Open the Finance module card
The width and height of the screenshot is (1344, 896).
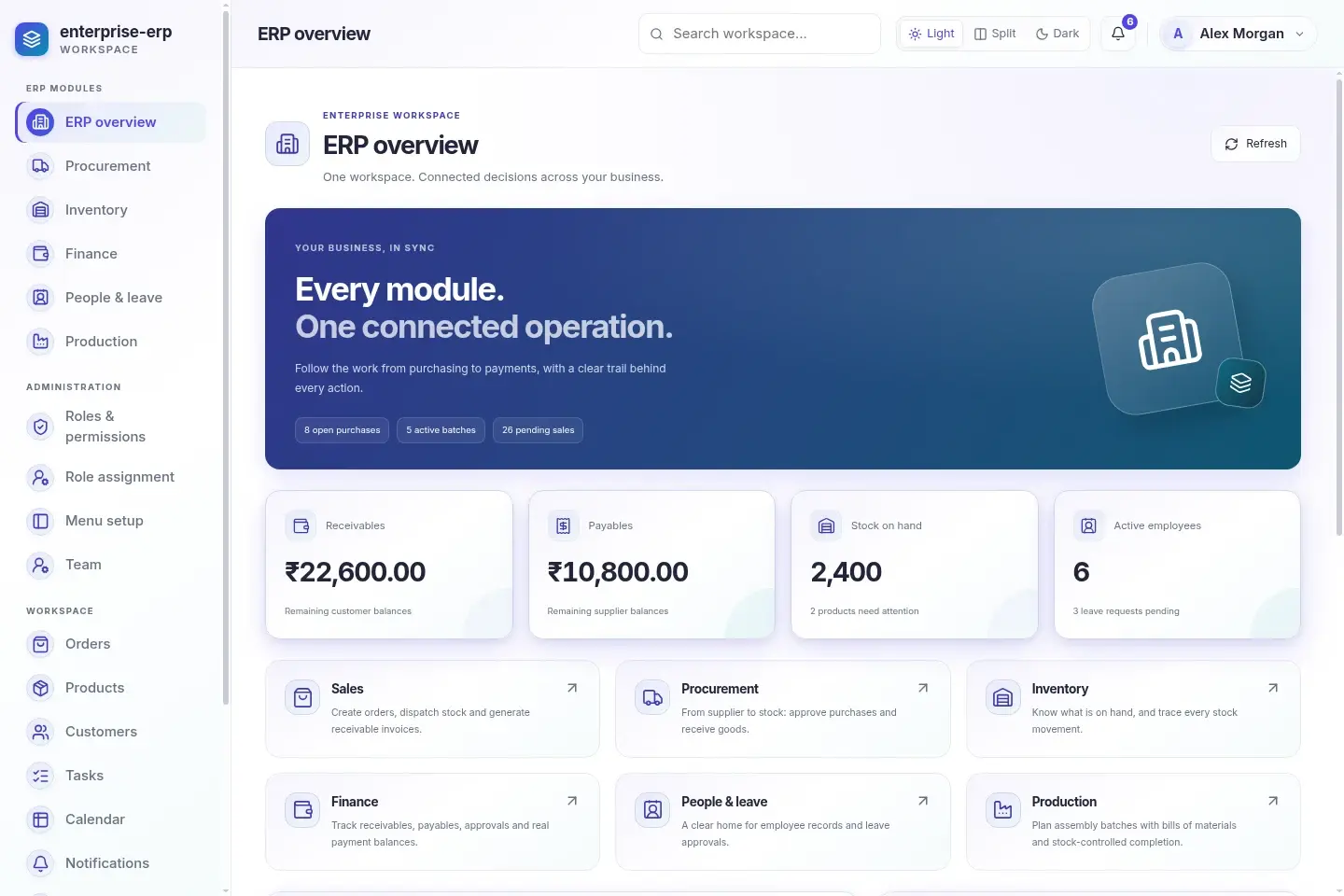pos(432,821)
